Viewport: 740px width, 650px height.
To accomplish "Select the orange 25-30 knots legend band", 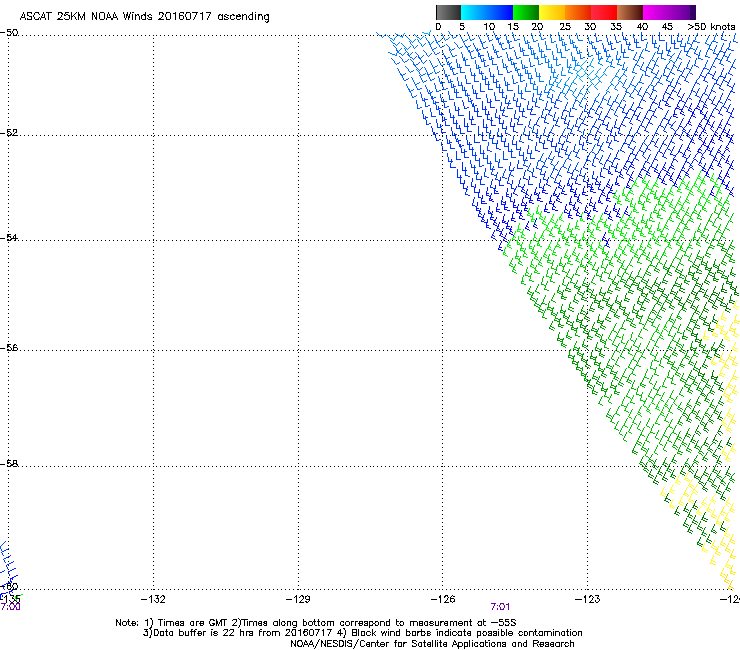I will coord(578,12).
